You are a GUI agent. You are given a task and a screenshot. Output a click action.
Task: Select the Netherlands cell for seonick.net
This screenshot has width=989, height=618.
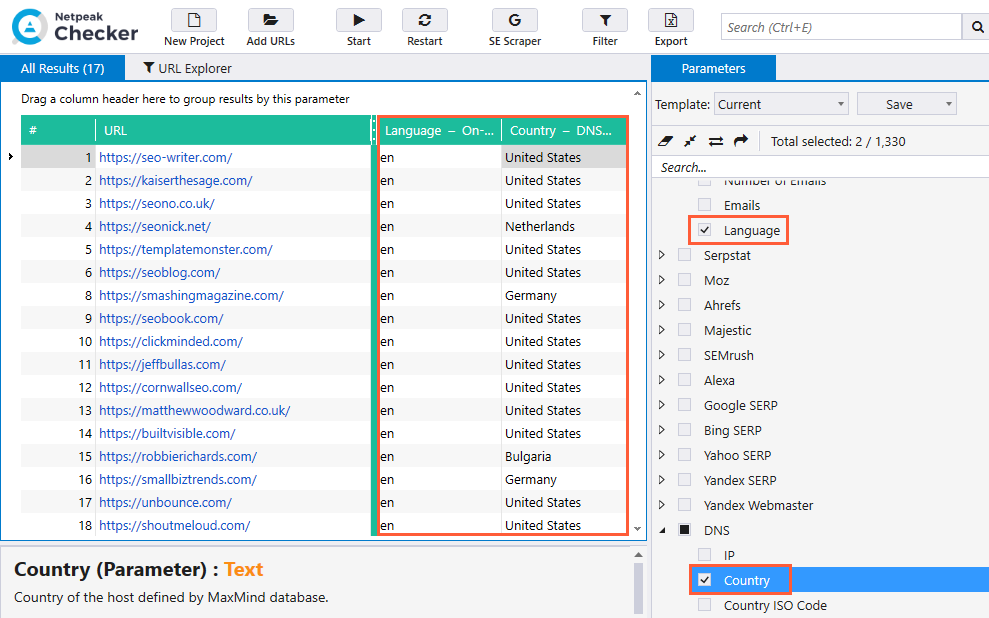point(564,226)
